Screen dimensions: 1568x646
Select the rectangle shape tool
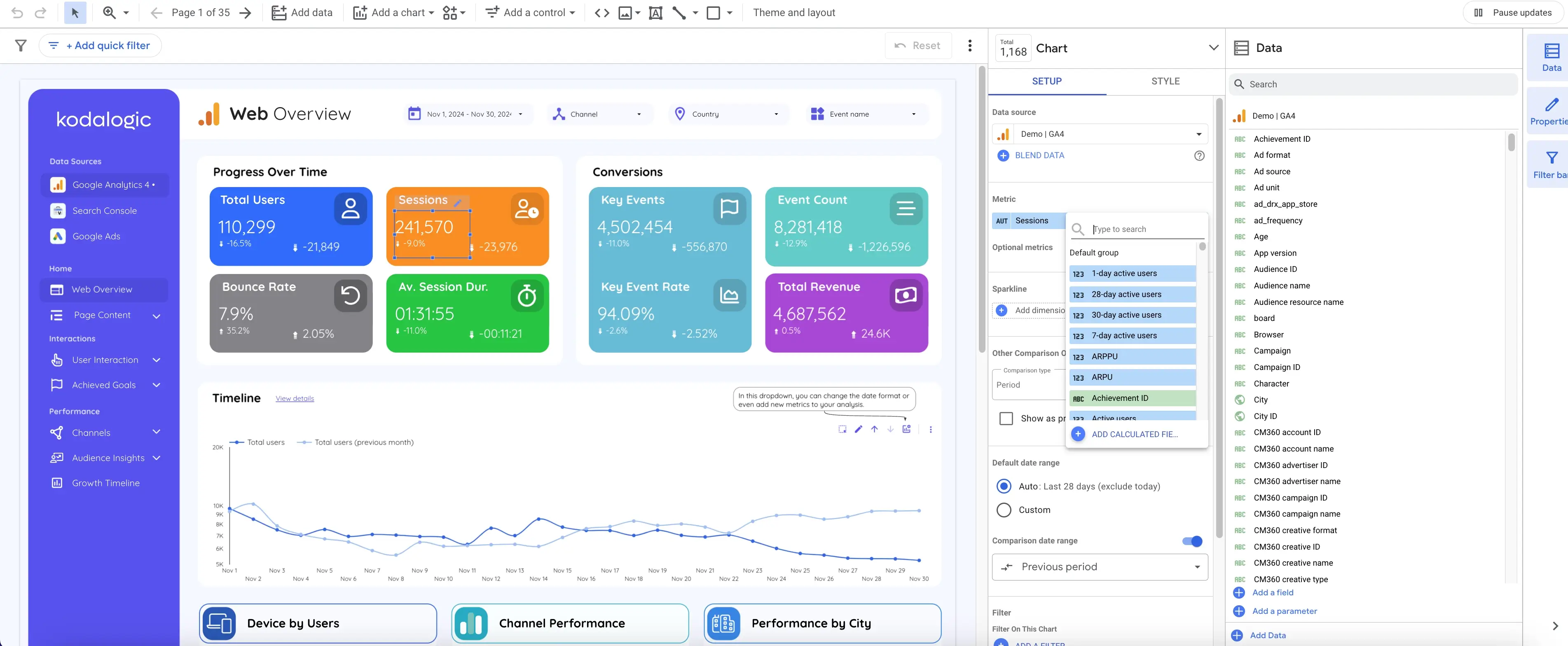(714, 13)
